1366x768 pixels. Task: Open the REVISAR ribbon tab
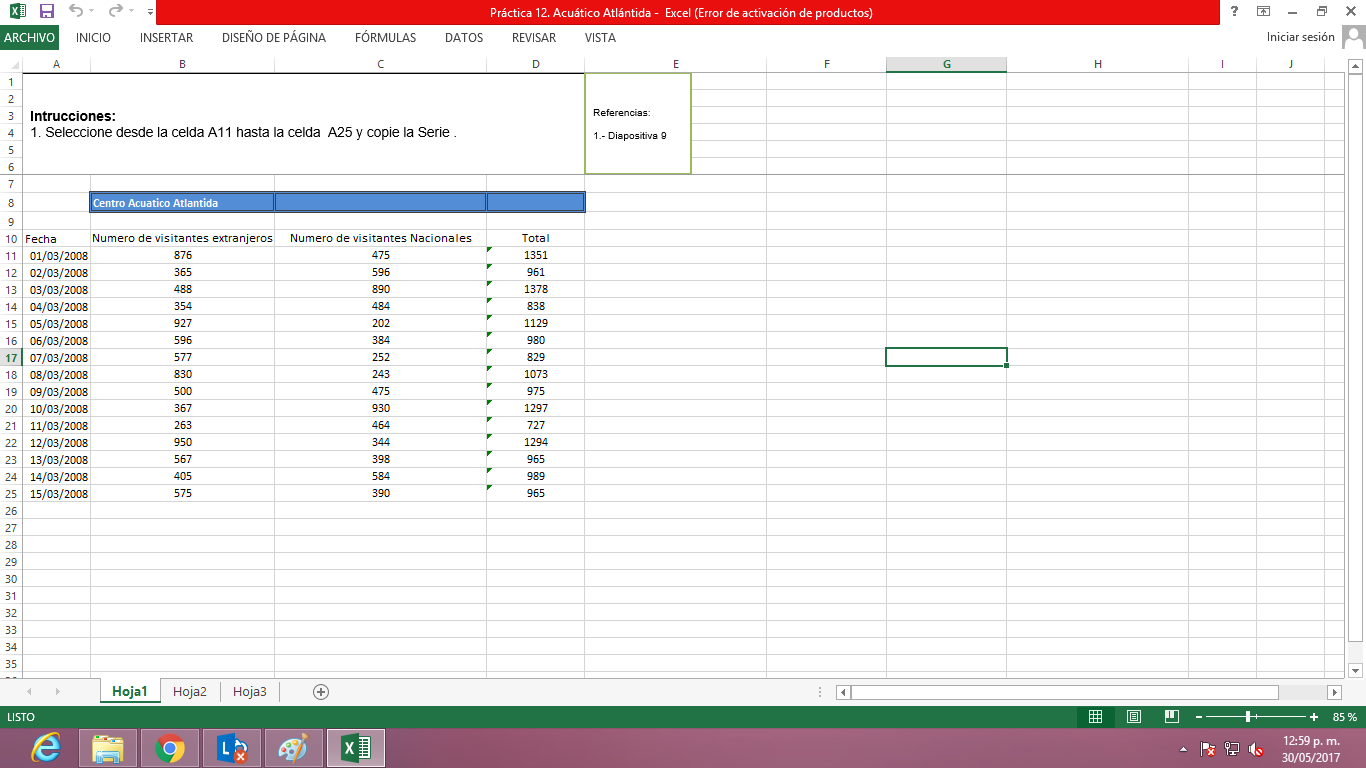tap(534, 38)
